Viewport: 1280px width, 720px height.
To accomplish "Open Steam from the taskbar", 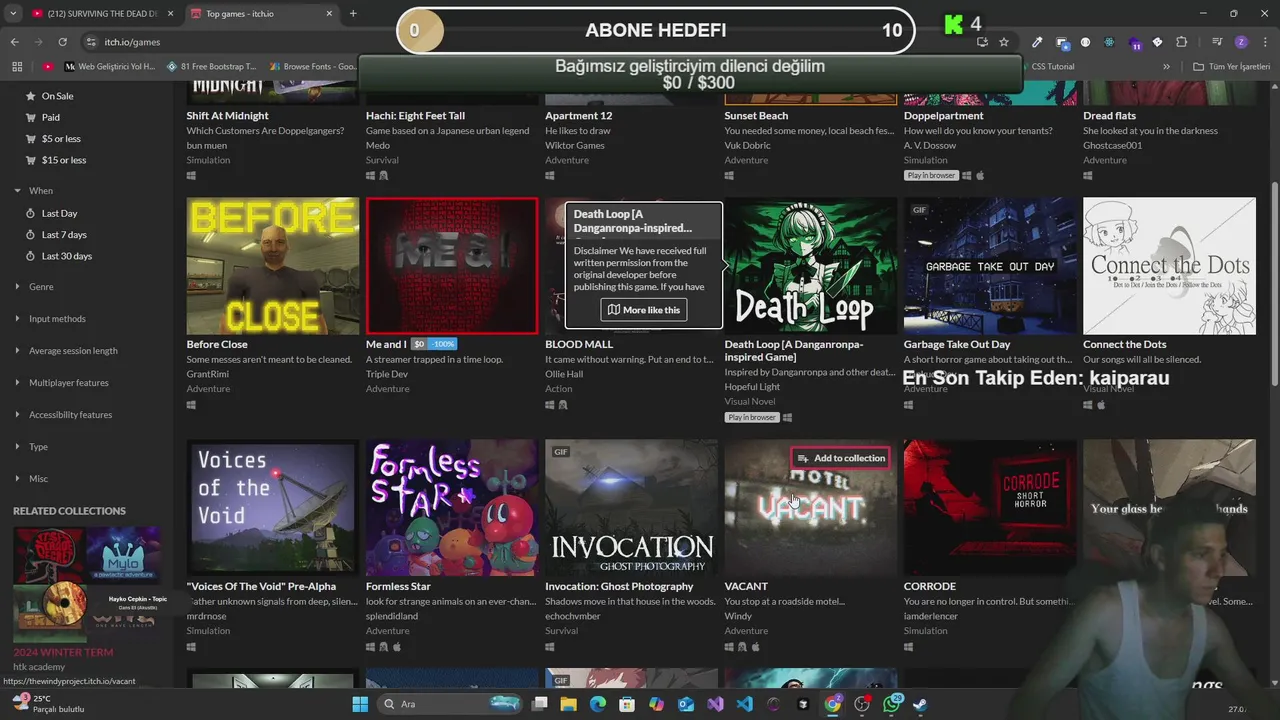I will pyautogui.click(x=921, y=704).
